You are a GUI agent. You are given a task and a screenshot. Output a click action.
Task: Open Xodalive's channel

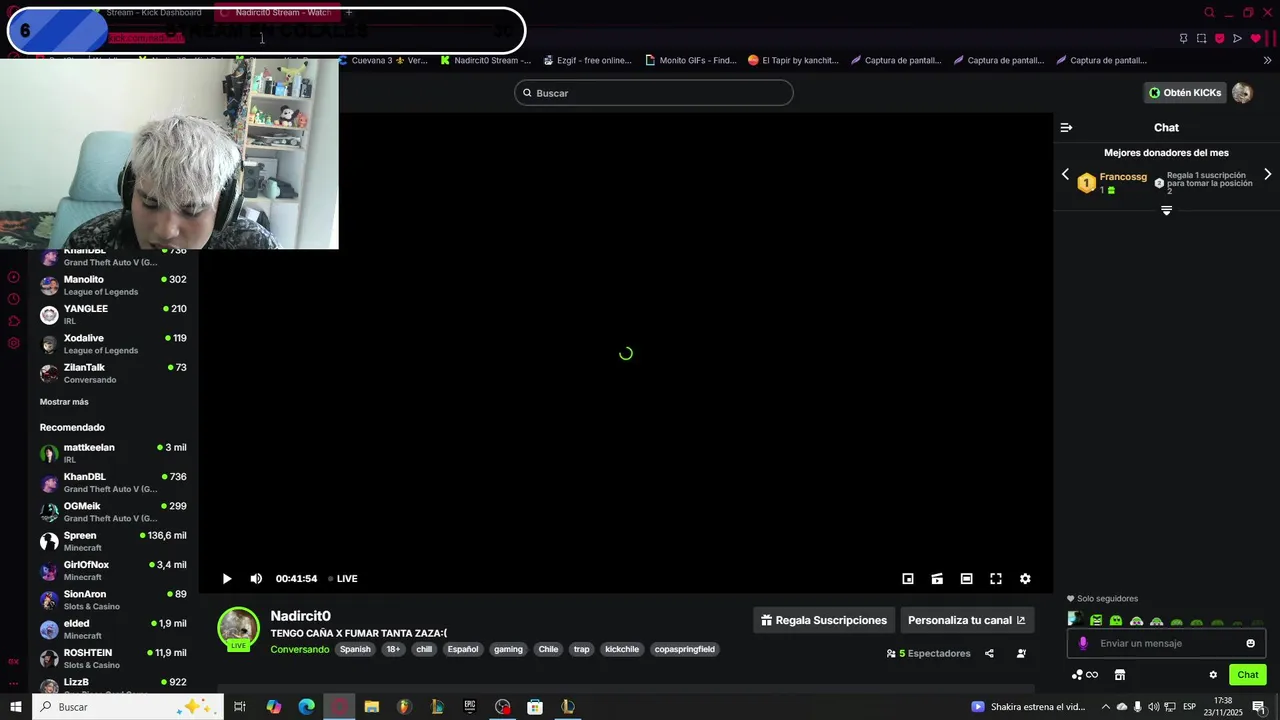[x=113, y=344]
